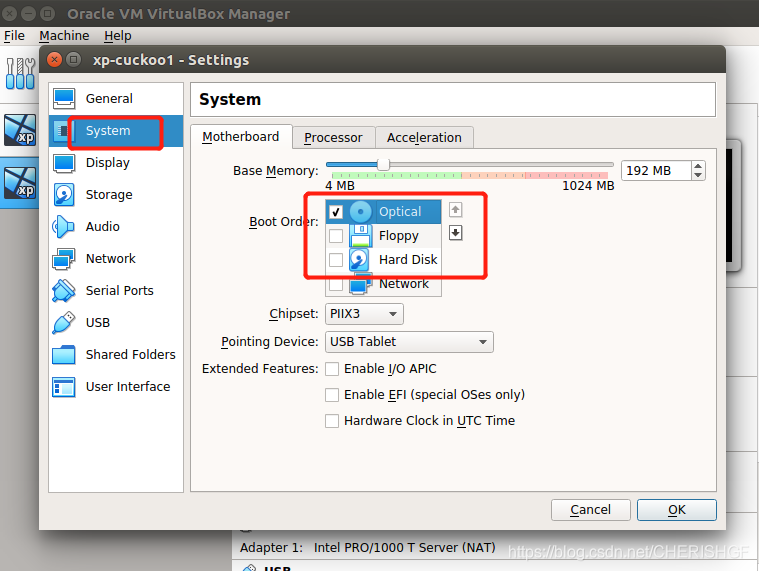The width and height of the screenshot is (759, 571).
Task: Switch to the Motherboard tab
Action: 241,137
